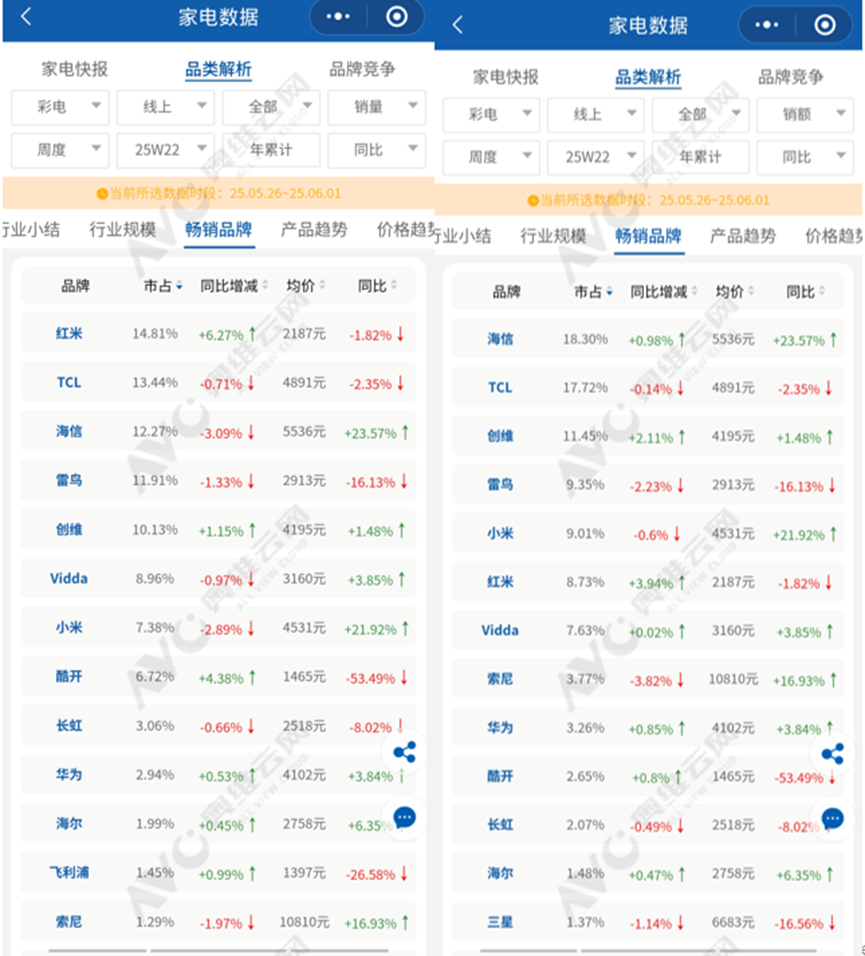
Task: Sort by 同比增减 arrows in 销额 screen table
Action: coord(694,292)
